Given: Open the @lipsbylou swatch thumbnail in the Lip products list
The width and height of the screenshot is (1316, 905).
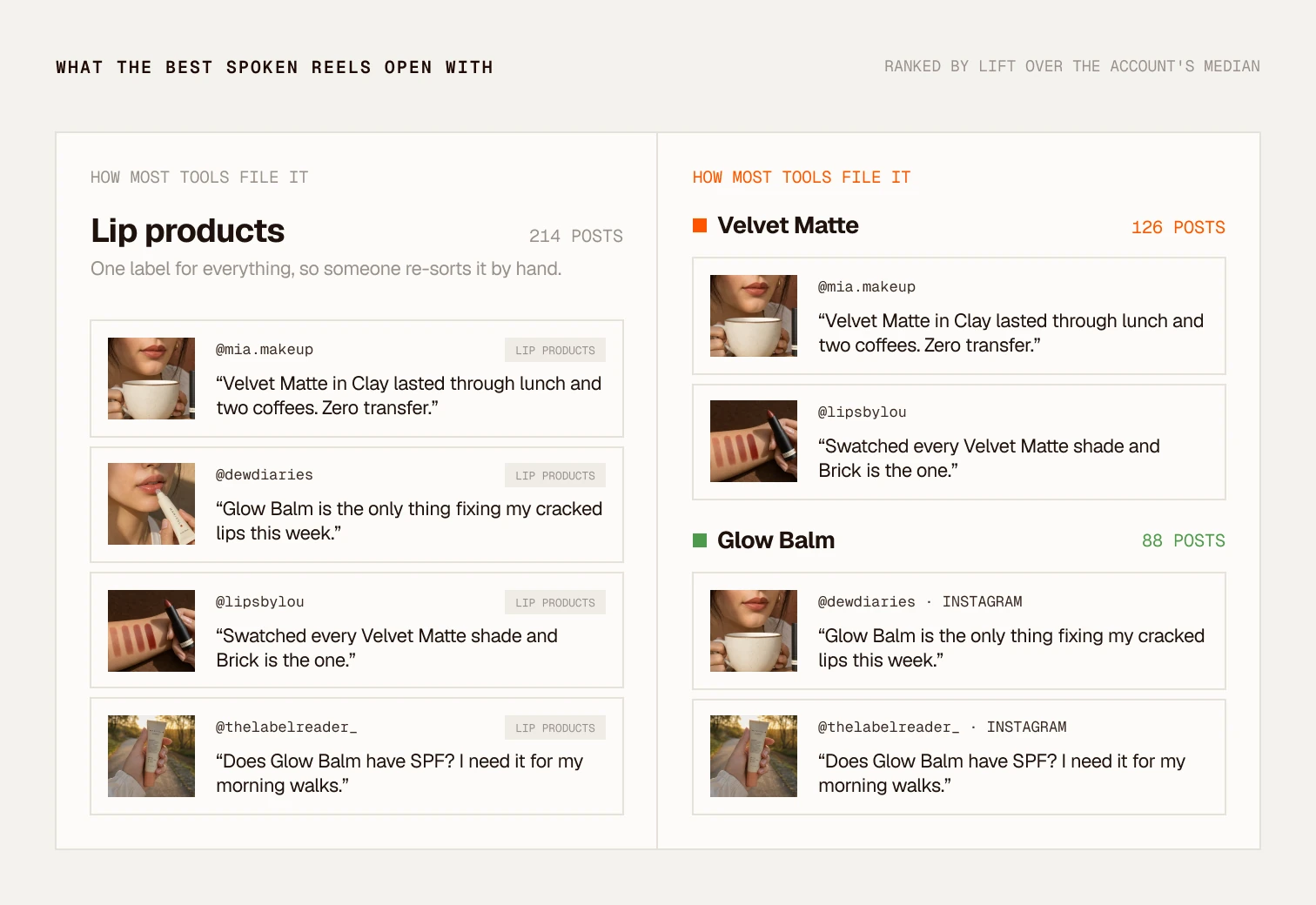Looking at the screenshot, I should point(151,631).
